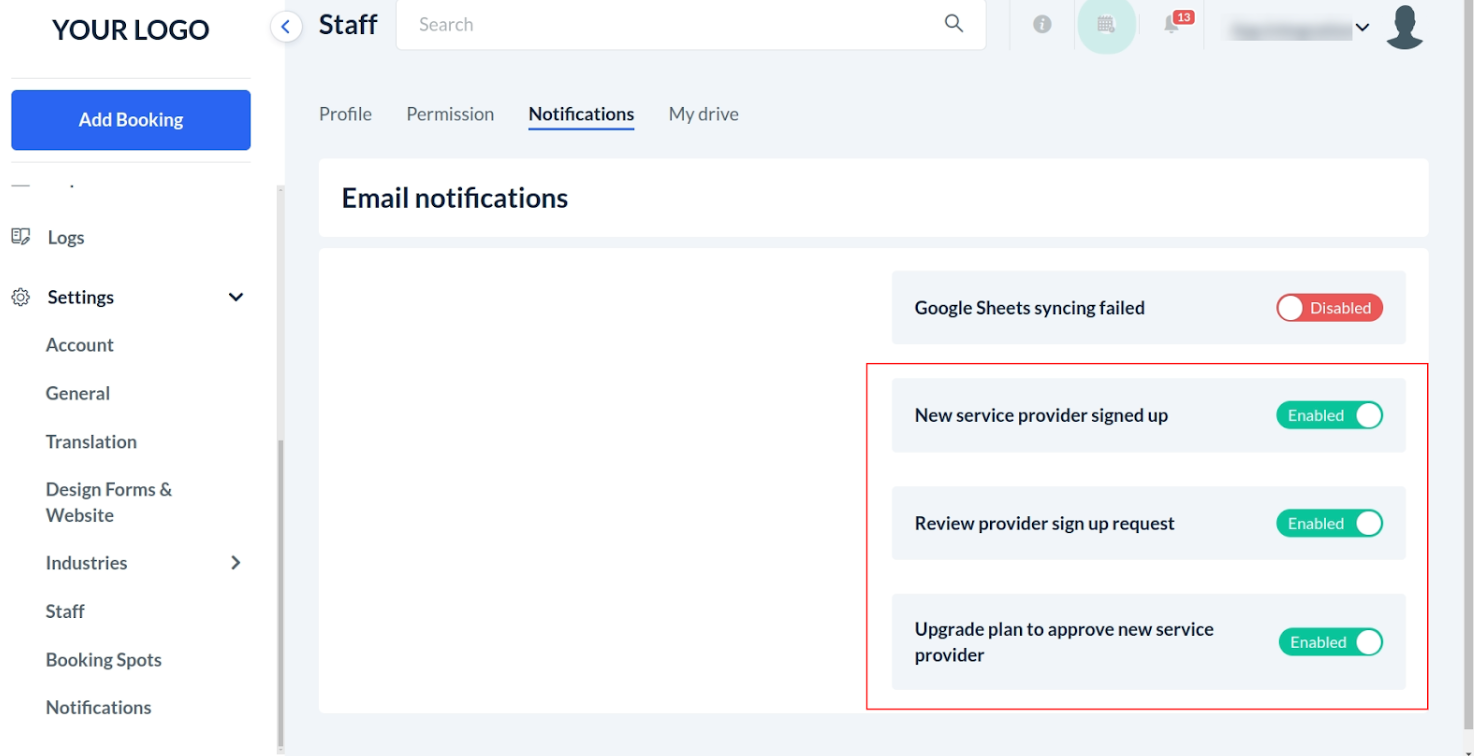Open the My drive tab
Image resolution: width=1474 pixels, height=756 pixels.
[x=703, y=114]
